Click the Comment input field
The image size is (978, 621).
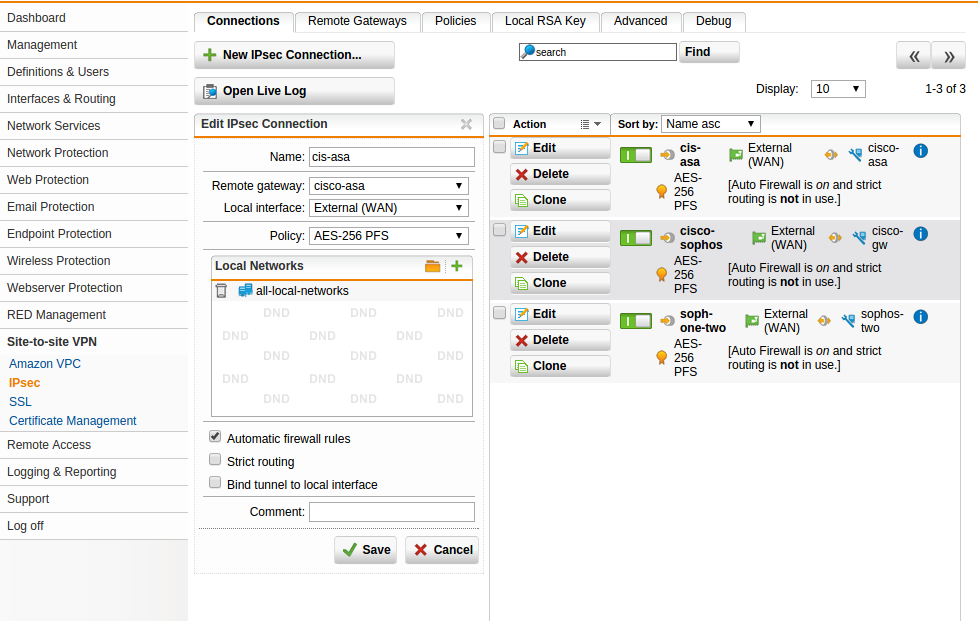(391, 512)
